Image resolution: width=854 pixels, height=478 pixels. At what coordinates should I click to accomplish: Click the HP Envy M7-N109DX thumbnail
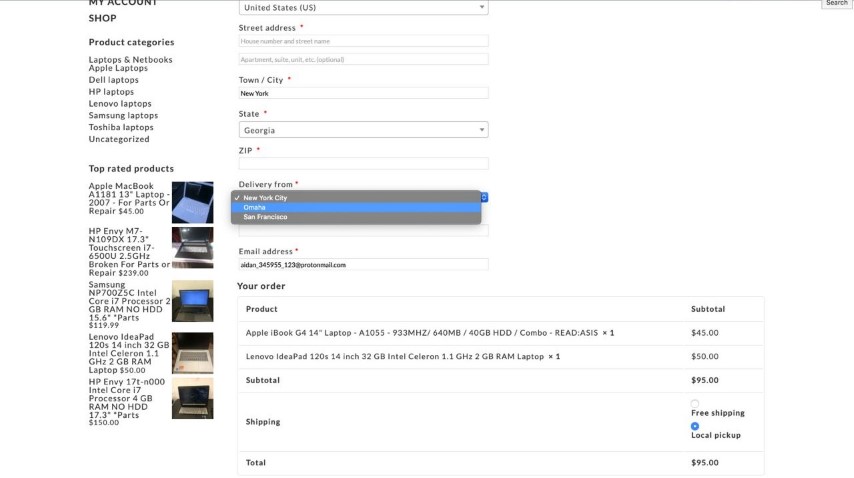193,248
